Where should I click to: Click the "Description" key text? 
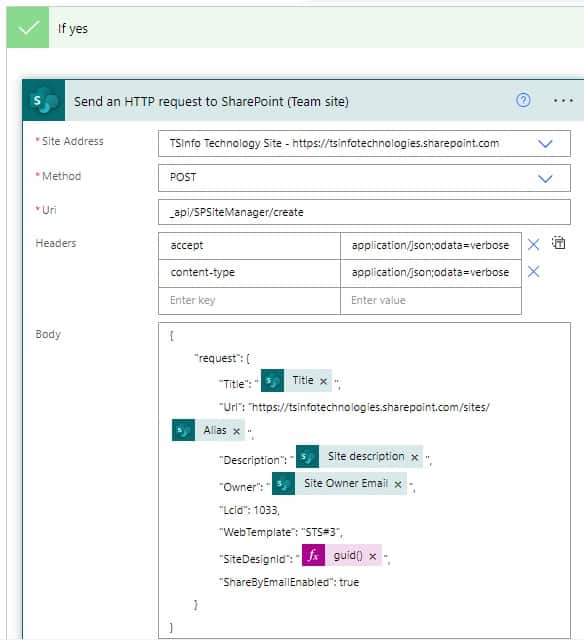tap(253, 460)
